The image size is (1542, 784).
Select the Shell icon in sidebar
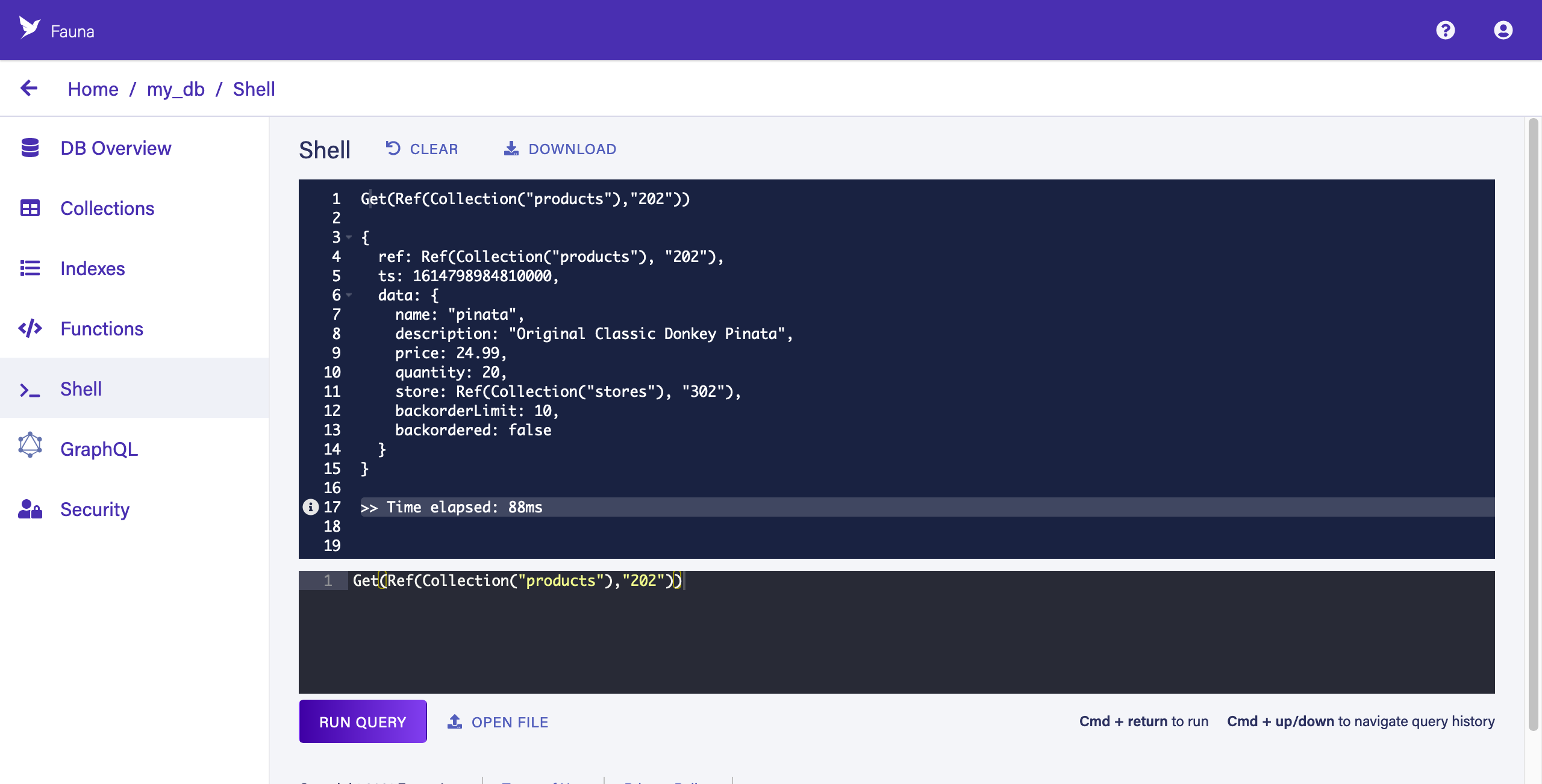click(x=30, y=388)
